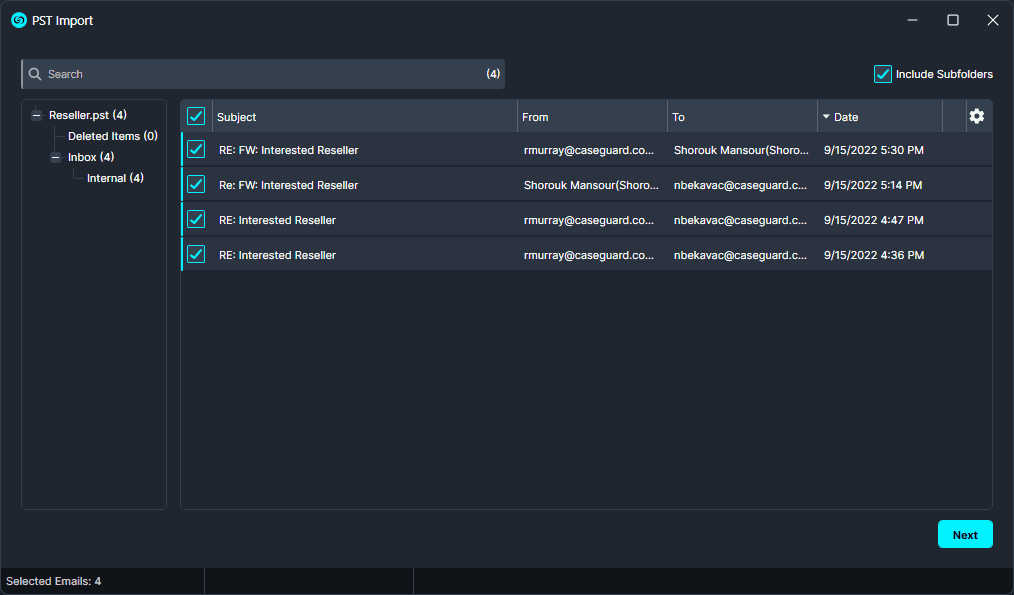Screen dimensions: 1014x595
Task: Open column settings gear icon
Action: tap(976, 116)
